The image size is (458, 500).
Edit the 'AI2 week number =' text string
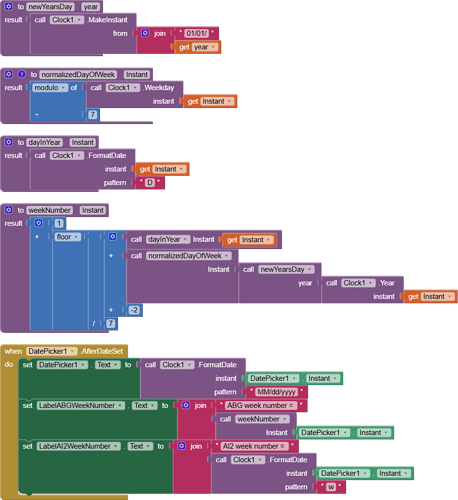click(253, 446)
